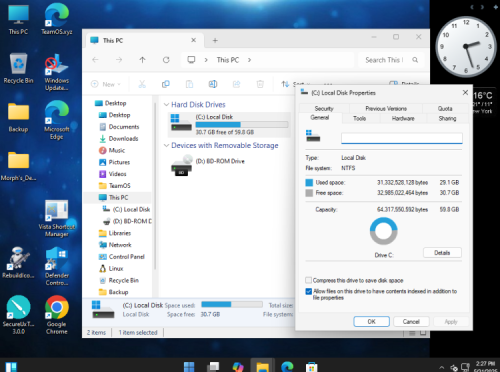Image resolution: width=500 pixels, height=372 pixels.
Task: Open Microsoft Store from the taskbar
Action: click(312, 367)
